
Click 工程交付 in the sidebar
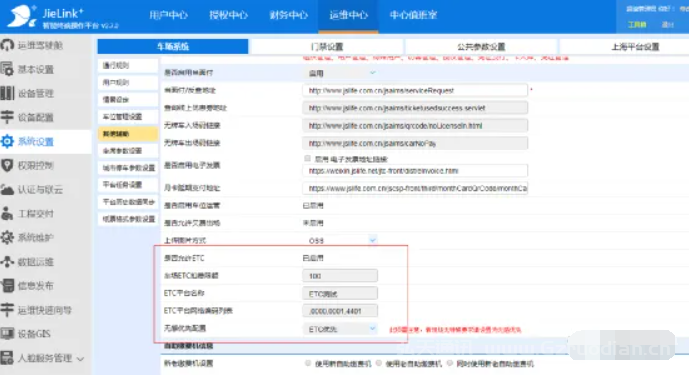pyautogui.click(x=36, y=214)
